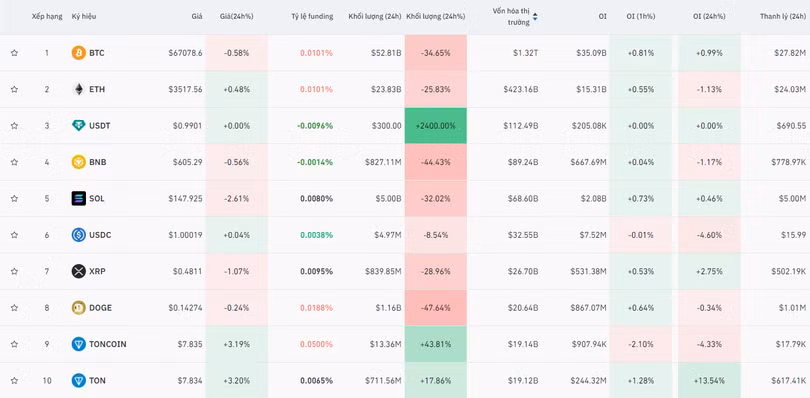
Task: Select the ETH price $3517.56
Action: coord(185,89)
